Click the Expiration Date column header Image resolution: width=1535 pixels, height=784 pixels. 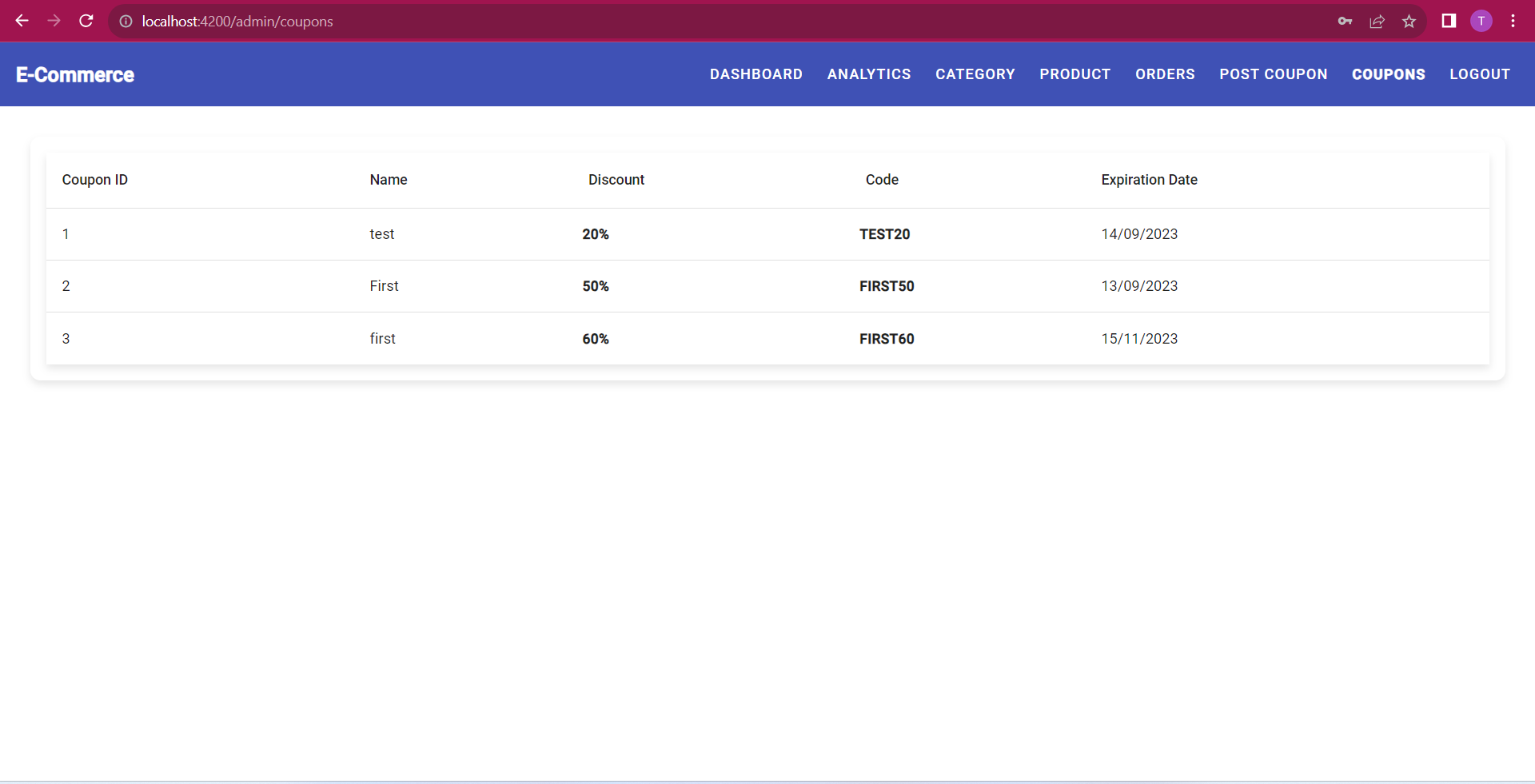point(1149,180)
